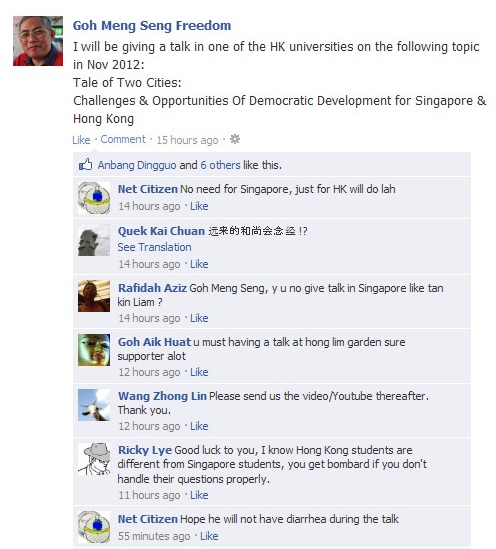Click Net Citizen's avatar on diarrhea comment
This screenshot has height=549, width=496.
point(94,527)
